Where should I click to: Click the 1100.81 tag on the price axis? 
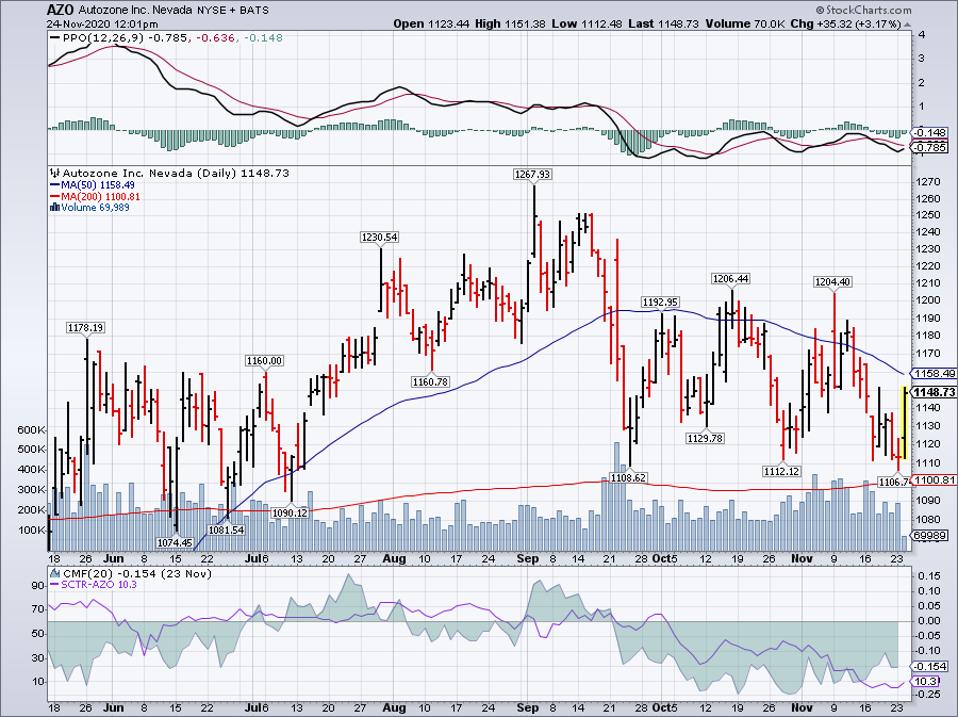pyautogui.click(x=934, y=481)
